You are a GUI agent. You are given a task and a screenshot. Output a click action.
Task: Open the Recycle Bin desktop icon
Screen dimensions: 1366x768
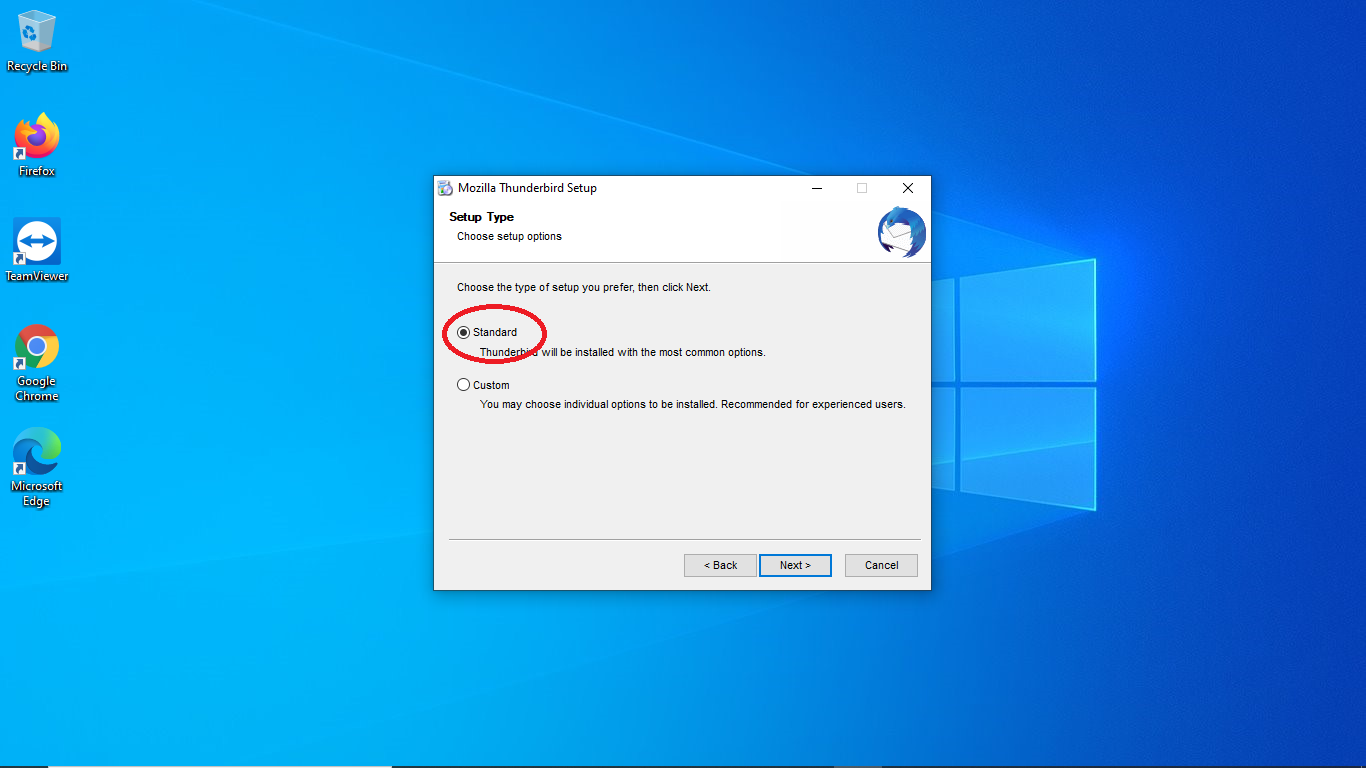37,42
